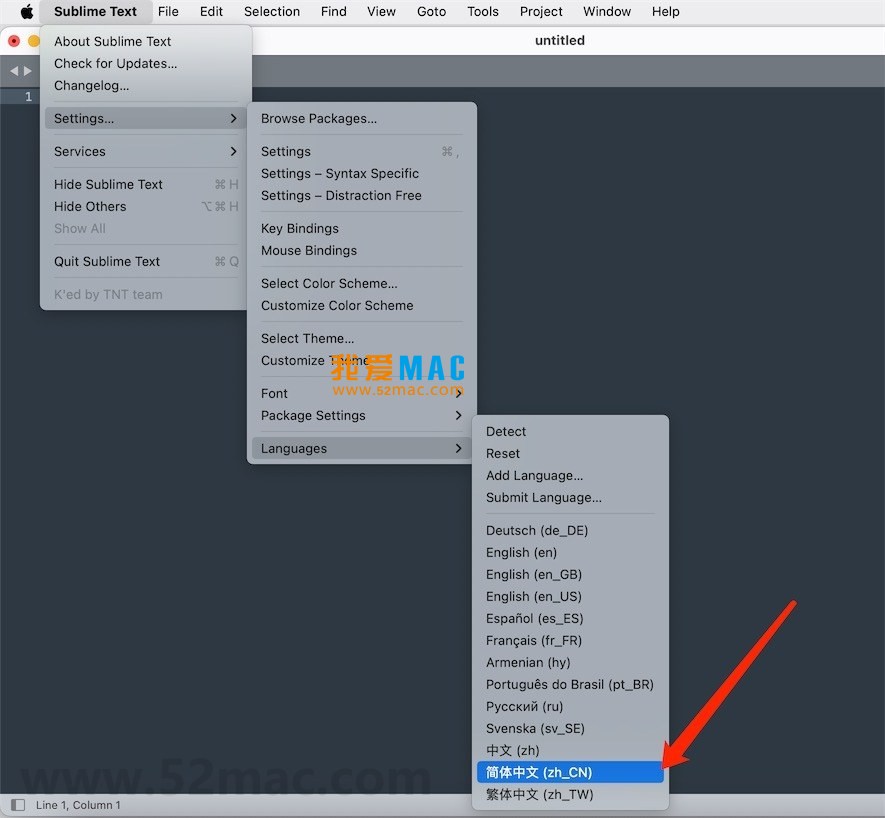Choose Customize Color Scheme

(361, 305)
